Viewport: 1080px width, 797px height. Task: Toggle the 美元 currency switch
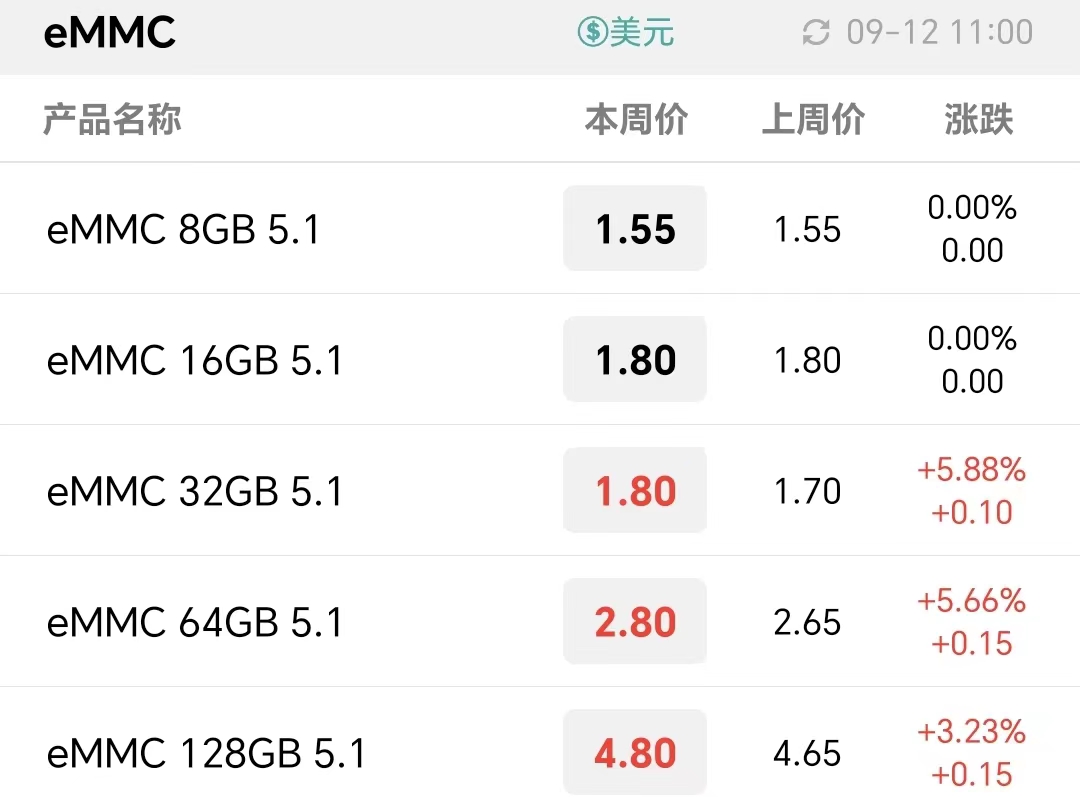[x=625, y=32]
